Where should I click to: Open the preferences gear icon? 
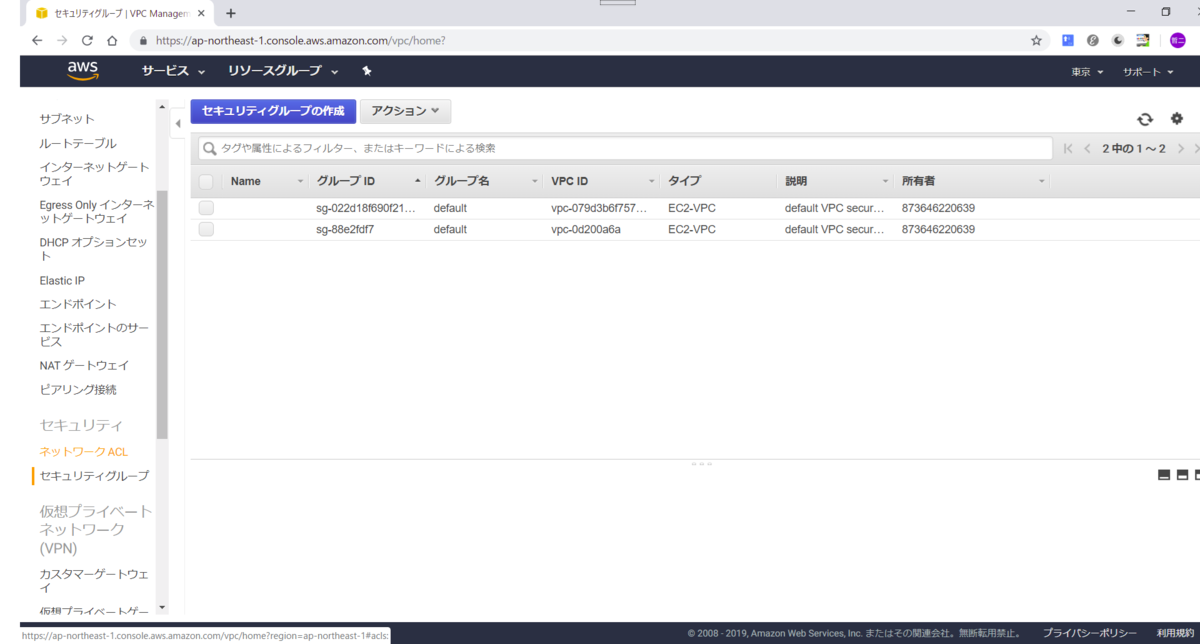point(1176,119)
